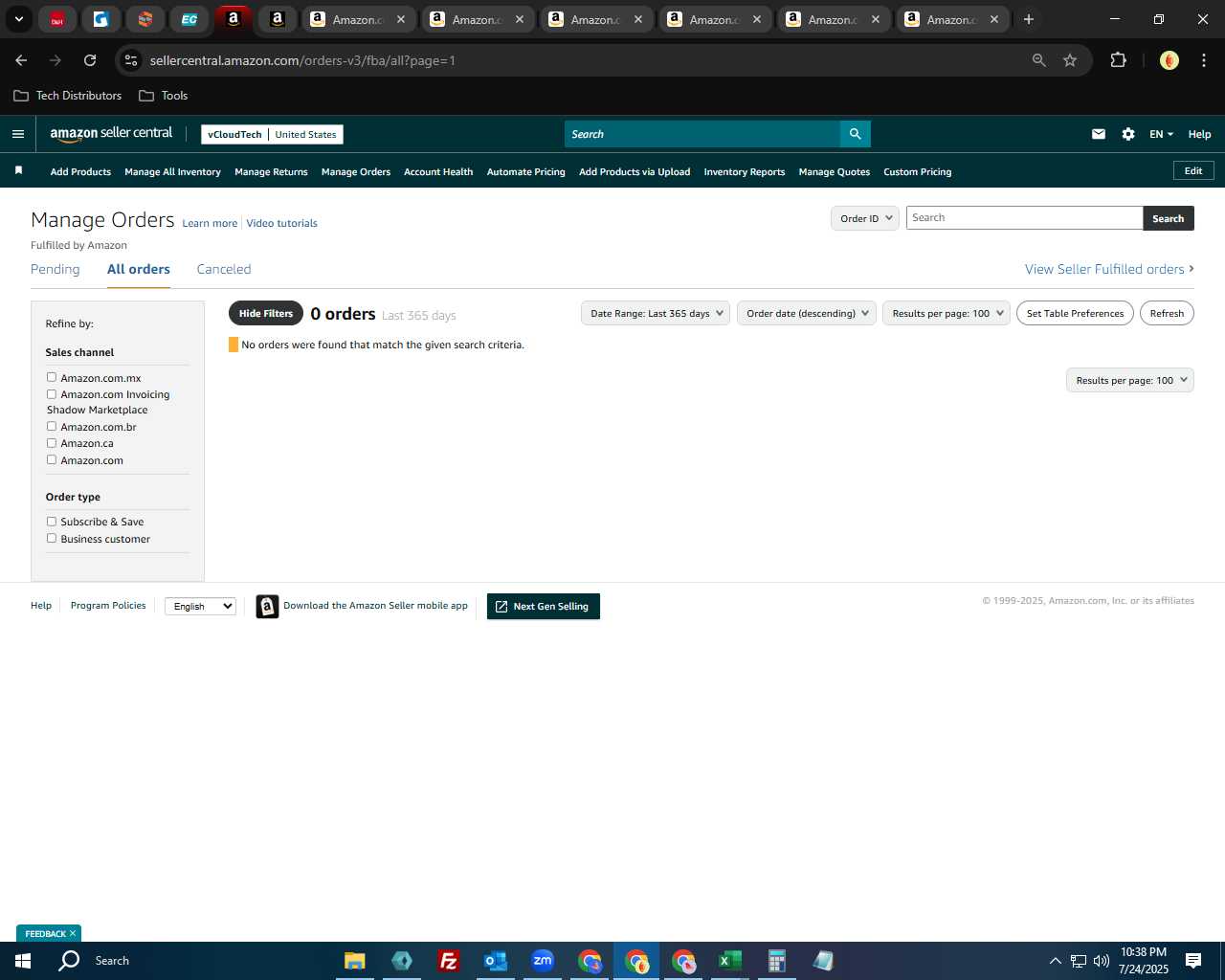Open View Seller Fulfilled orders link
The width and height of the screenshot is (1225, 980).
click(x=1109, y=269)
